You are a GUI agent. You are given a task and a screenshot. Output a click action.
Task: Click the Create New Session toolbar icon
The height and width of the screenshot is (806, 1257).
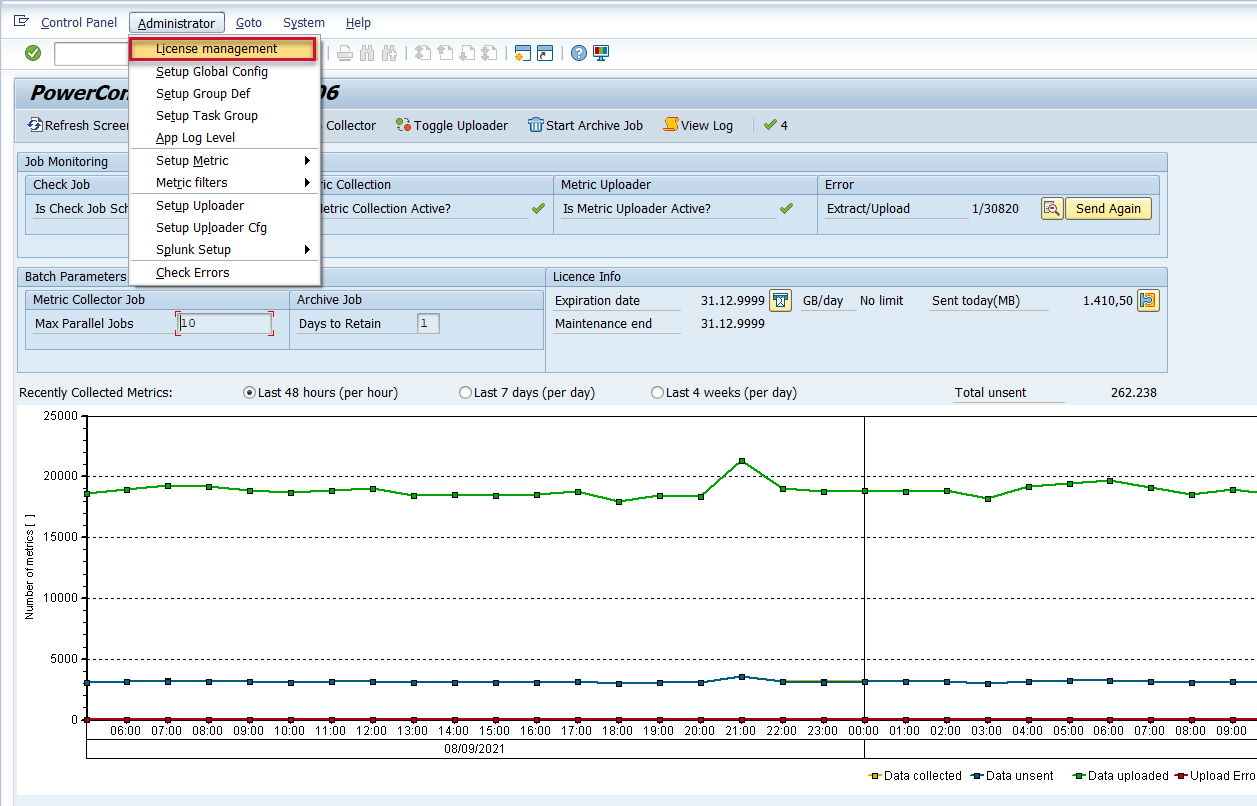tap(521, 53)
